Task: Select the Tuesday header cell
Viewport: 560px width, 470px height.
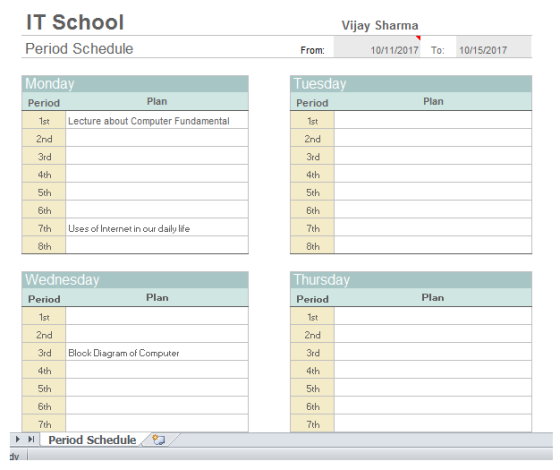Action: coord(411,84)
